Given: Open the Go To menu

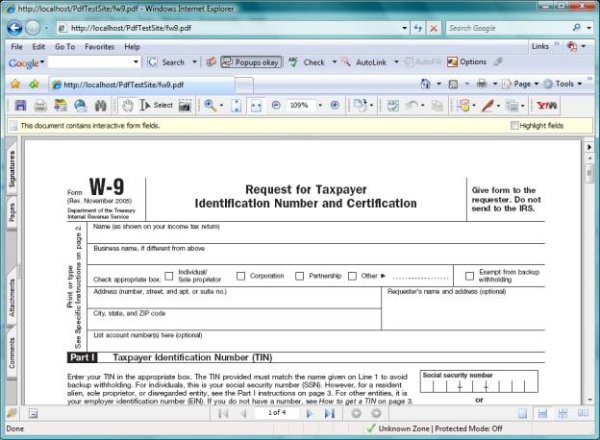Looking at the screenshot, I should click(x=65, y=47).
